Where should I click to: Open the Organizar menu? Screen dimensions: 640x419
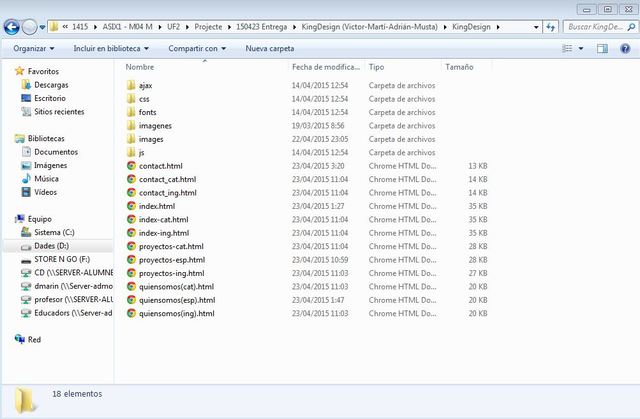pos(34,49)
